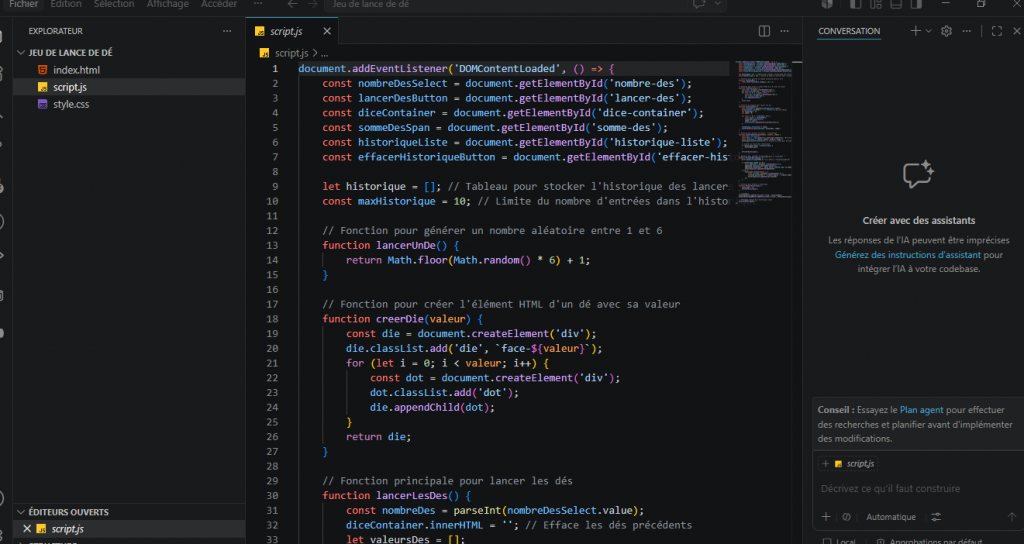Open the Edition menu
The height and width of the screenshot is (544, 1024).
(66, 4)
